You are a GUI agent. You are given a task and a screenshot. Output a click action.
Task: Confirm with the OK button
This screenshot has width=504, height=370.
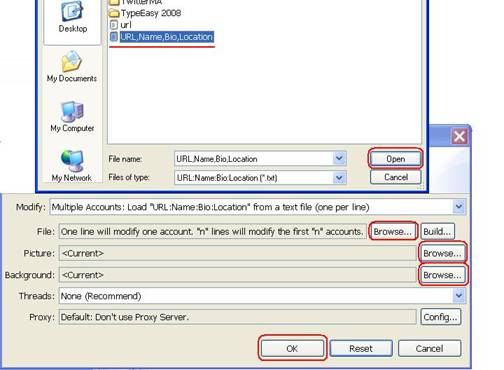pos(292,348)
